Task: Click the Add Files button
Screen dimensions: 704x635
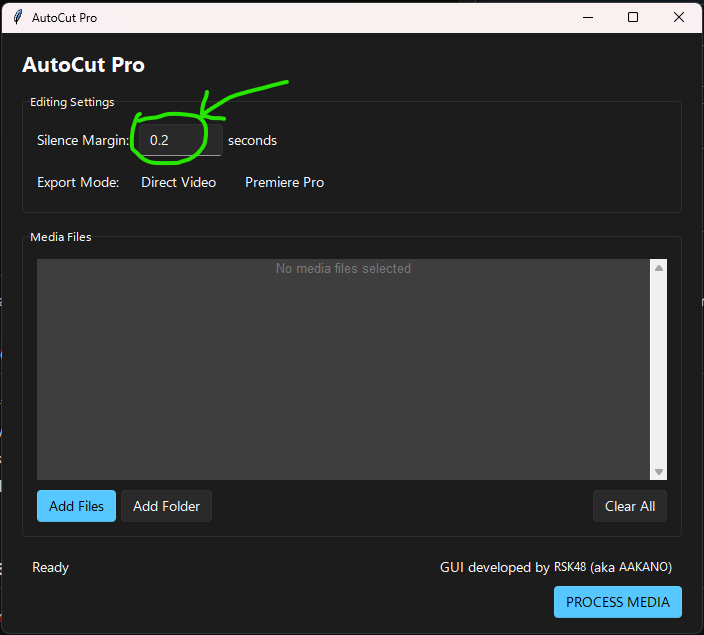Action: click(76, 506)
